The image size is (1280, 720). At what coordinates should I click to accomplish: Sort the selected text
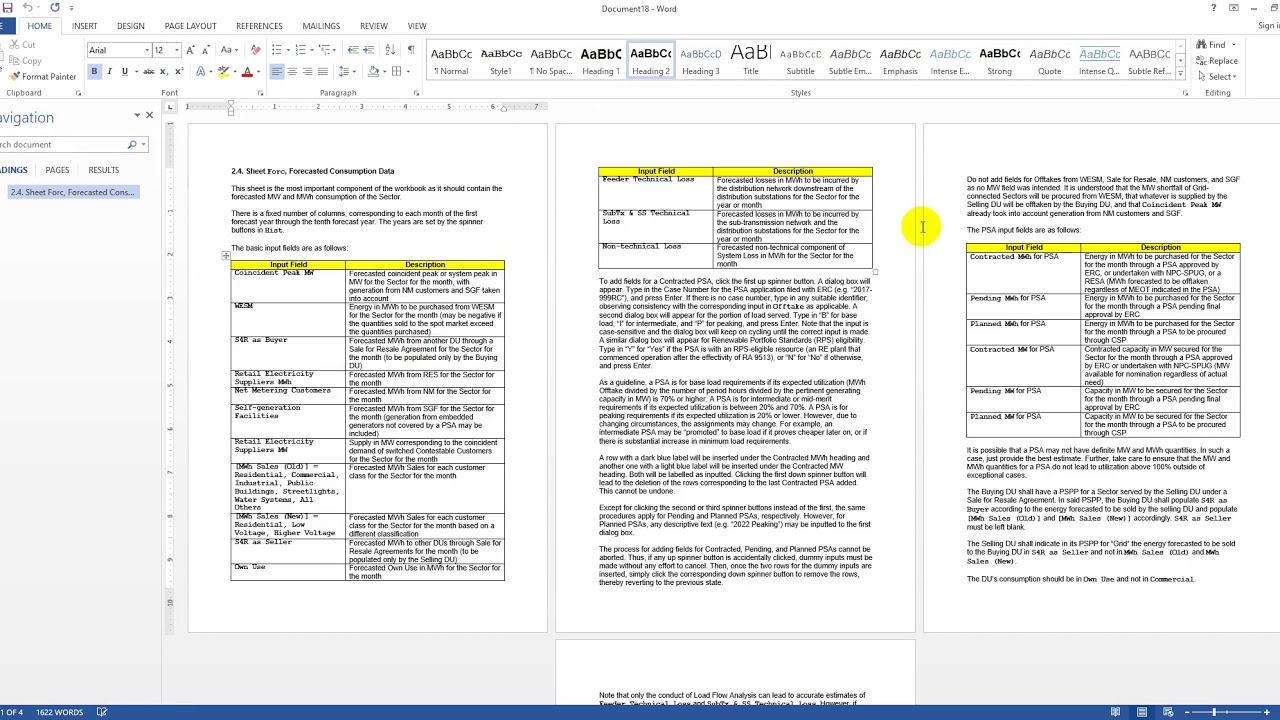coord(391,50)
